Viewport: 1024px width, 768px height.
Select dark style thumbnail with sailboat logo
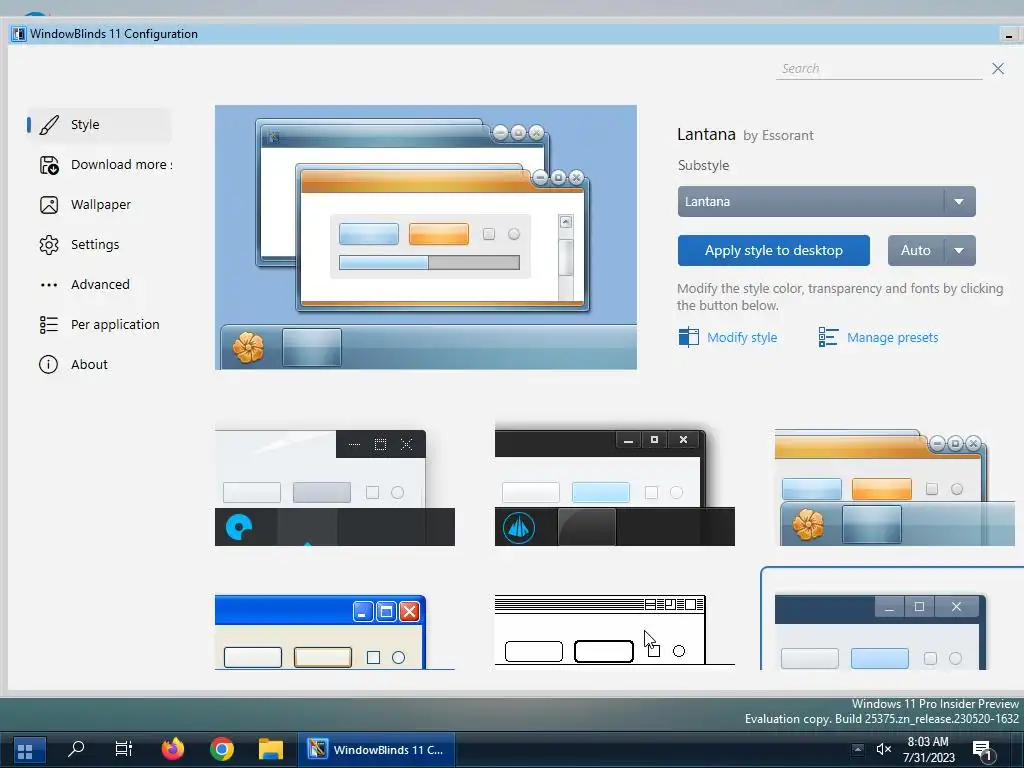(615, 485)
